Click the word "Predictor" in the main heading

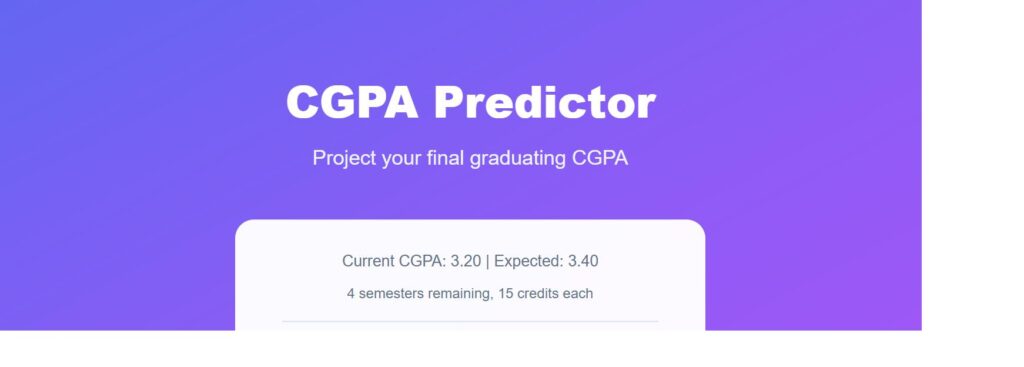click(x=545, y=103)
